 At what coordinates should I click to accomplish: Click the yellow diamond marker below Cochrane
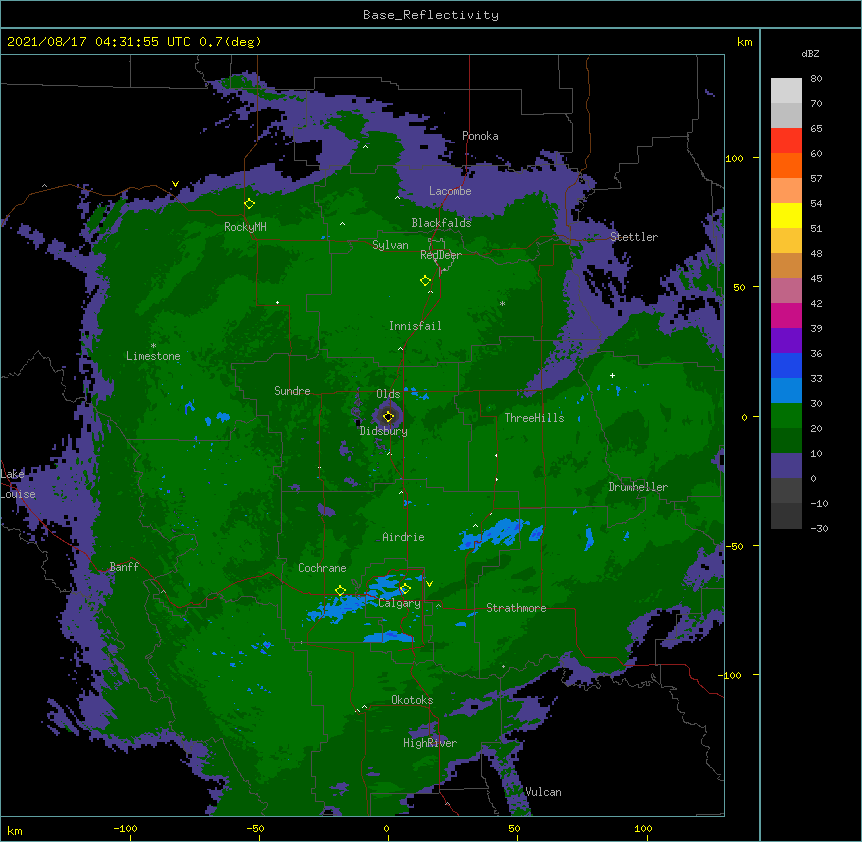[340, 591]
